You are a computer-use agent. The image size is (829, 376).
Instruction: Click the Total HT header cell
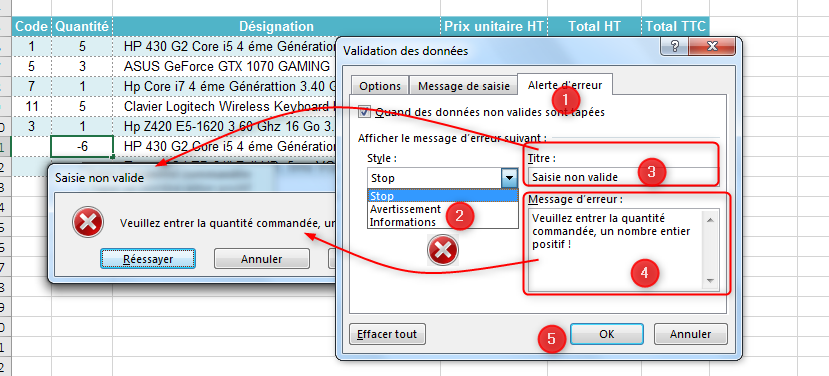coord(595,26)
